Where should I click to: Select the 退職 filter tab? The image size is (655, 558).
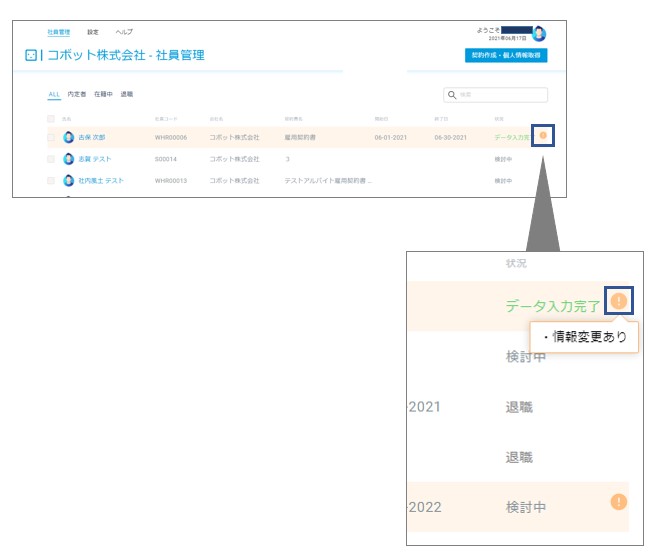point(127,94)
